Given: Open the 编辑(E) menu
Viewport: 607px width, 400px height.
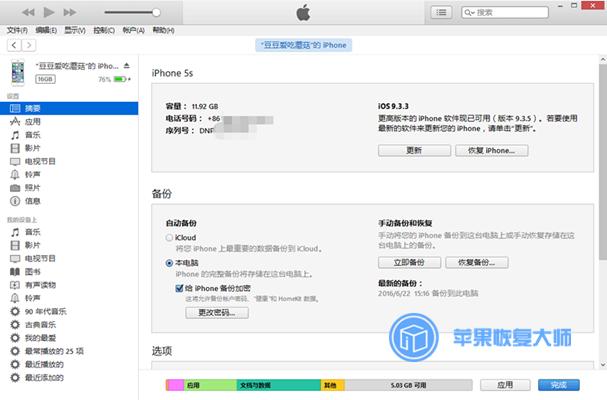Looking at the screenshot, I should coord(46,30).
